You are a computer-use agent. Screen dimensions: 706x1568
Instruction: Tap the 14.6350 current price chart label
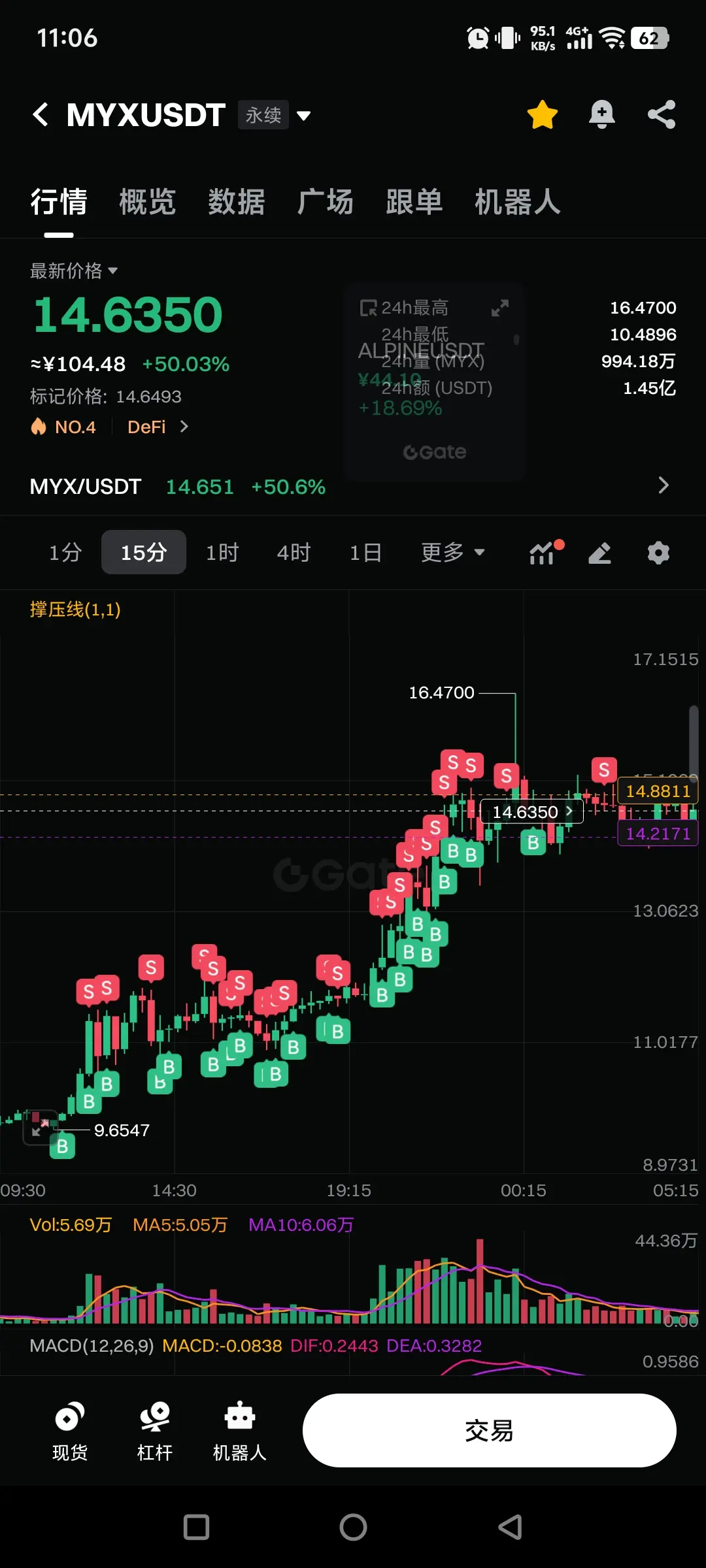coord(531,811)
